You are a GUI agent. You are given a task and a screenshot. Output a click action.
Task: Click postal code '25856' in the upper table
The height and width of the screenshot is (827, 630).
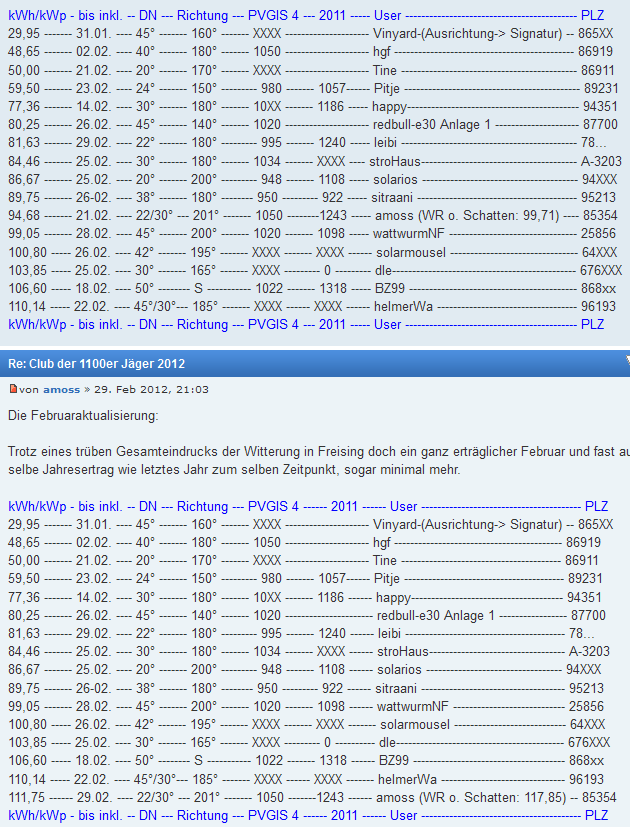click(598, 234)
